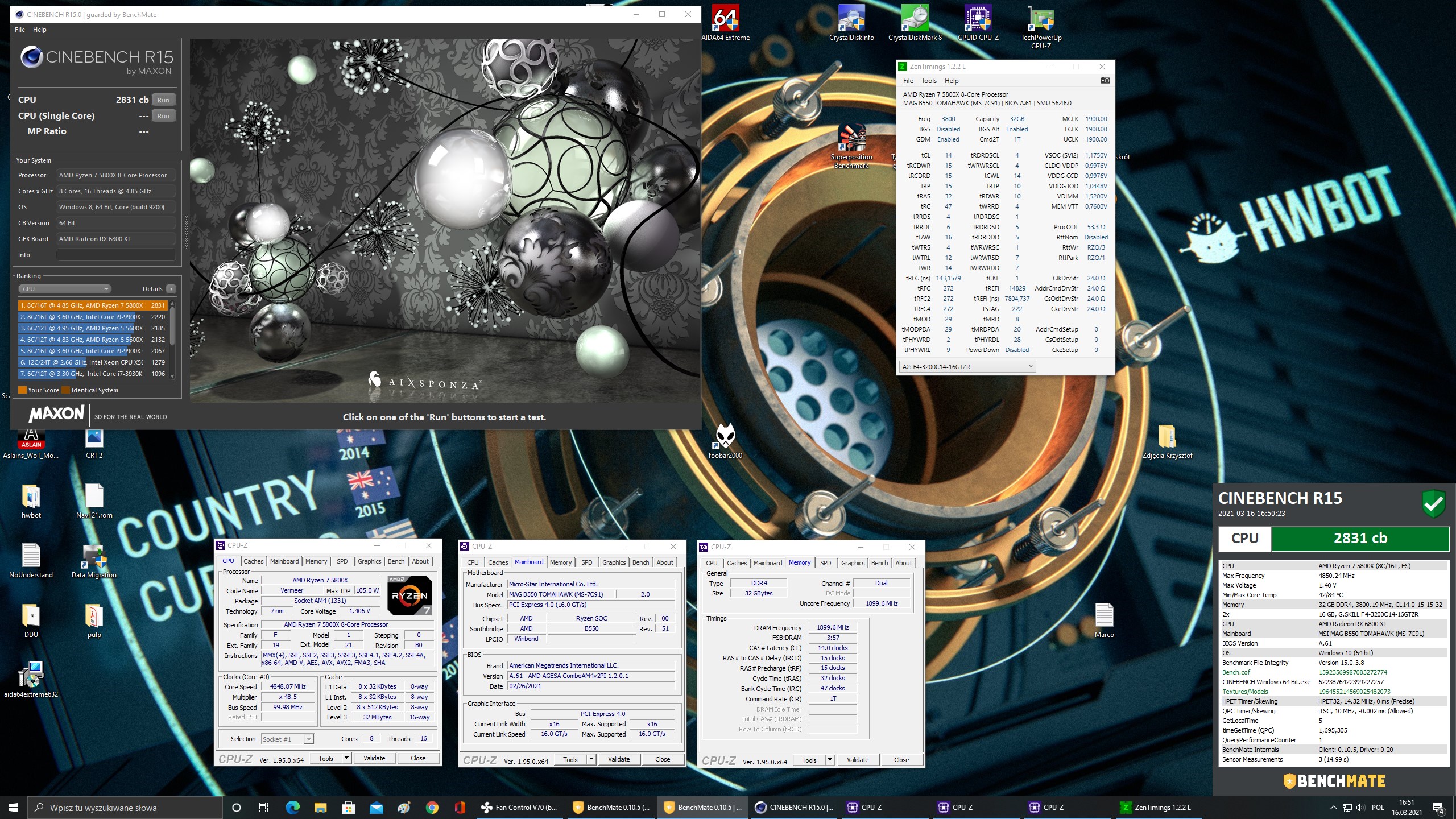The image size is (1456, 819).
Task: Launch Google Chrome from taskbar
Action: (432, 808)
